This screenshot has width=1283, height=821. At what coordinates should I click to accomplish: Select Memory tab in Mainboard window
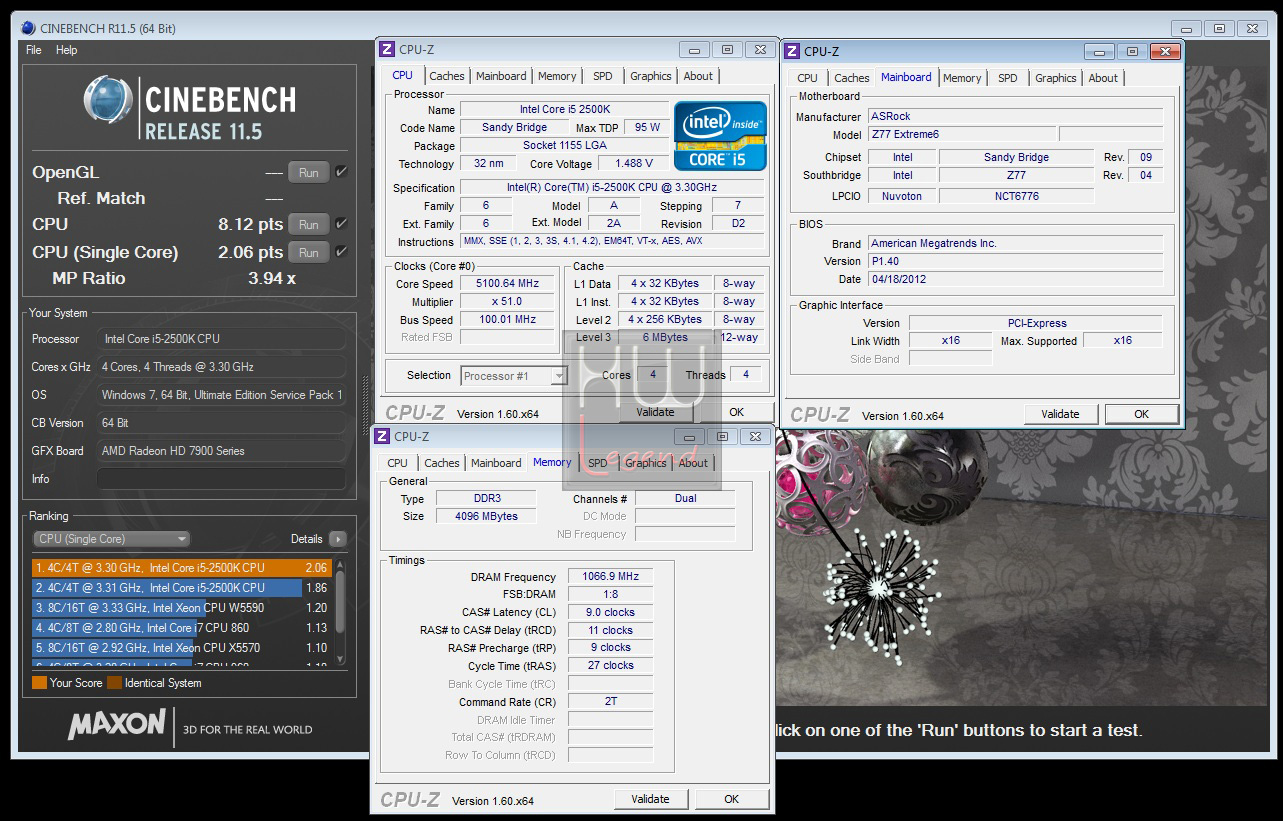point(962,78)
